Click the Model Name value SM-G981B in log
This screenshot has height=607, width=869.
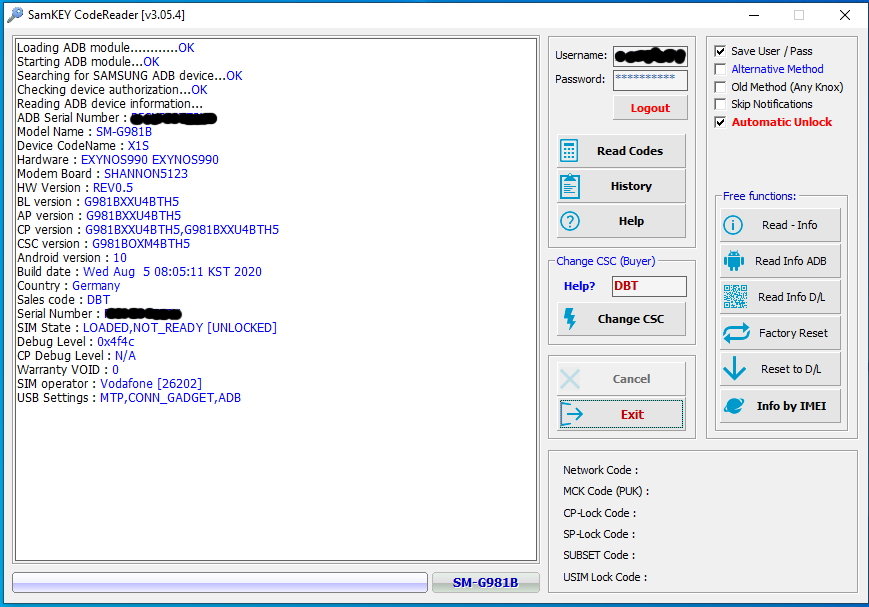pyautogui.click(x=124, y=132)
